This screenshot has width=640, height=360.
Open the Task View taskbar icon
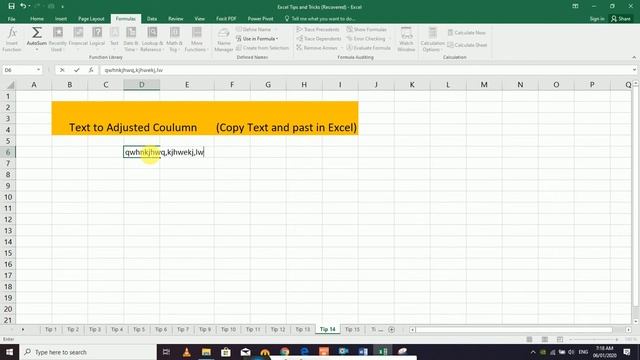click(x=166, y=352)
